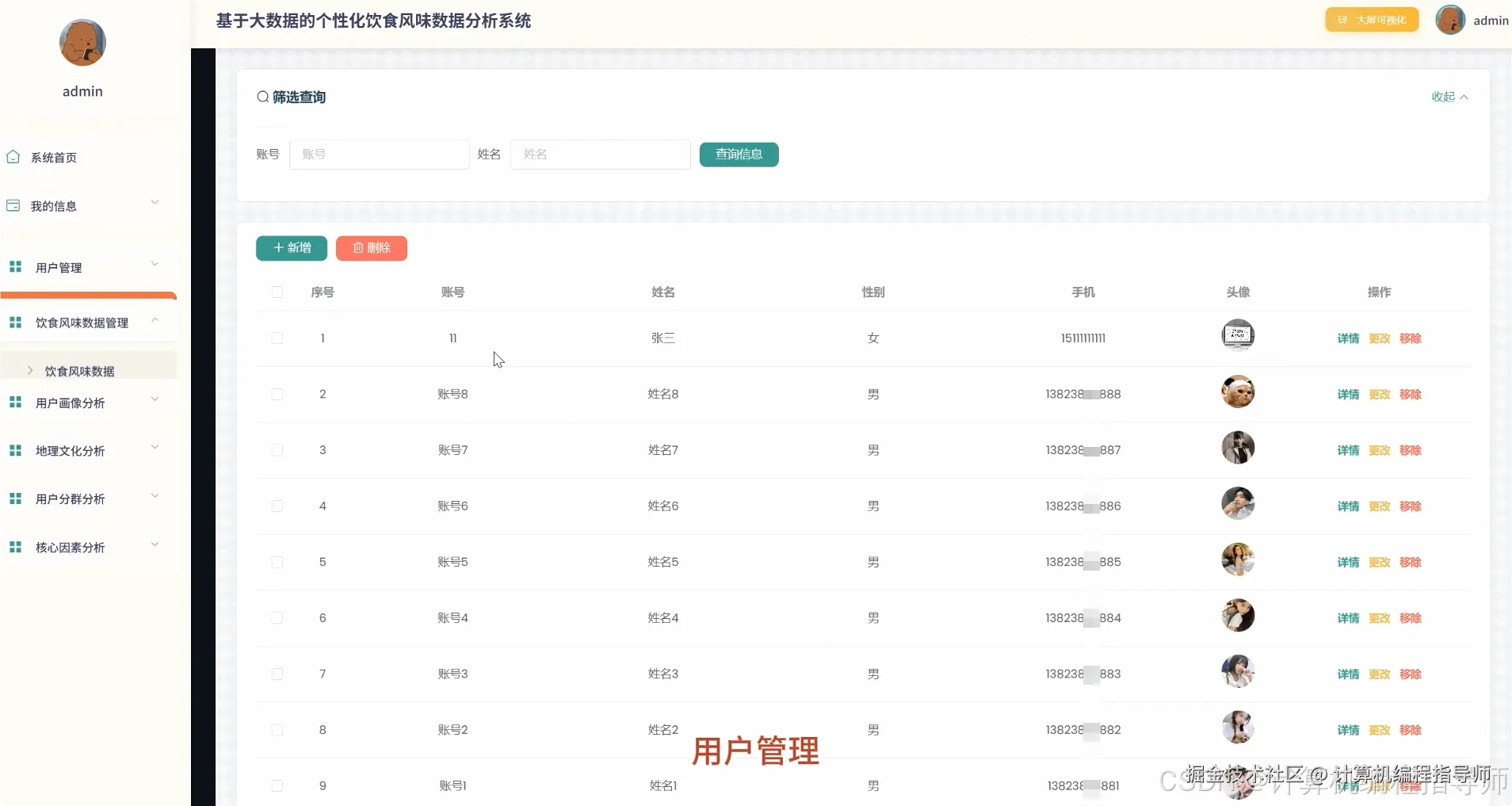
Task: Click the 手机 column header
Action: [1083, 292]
